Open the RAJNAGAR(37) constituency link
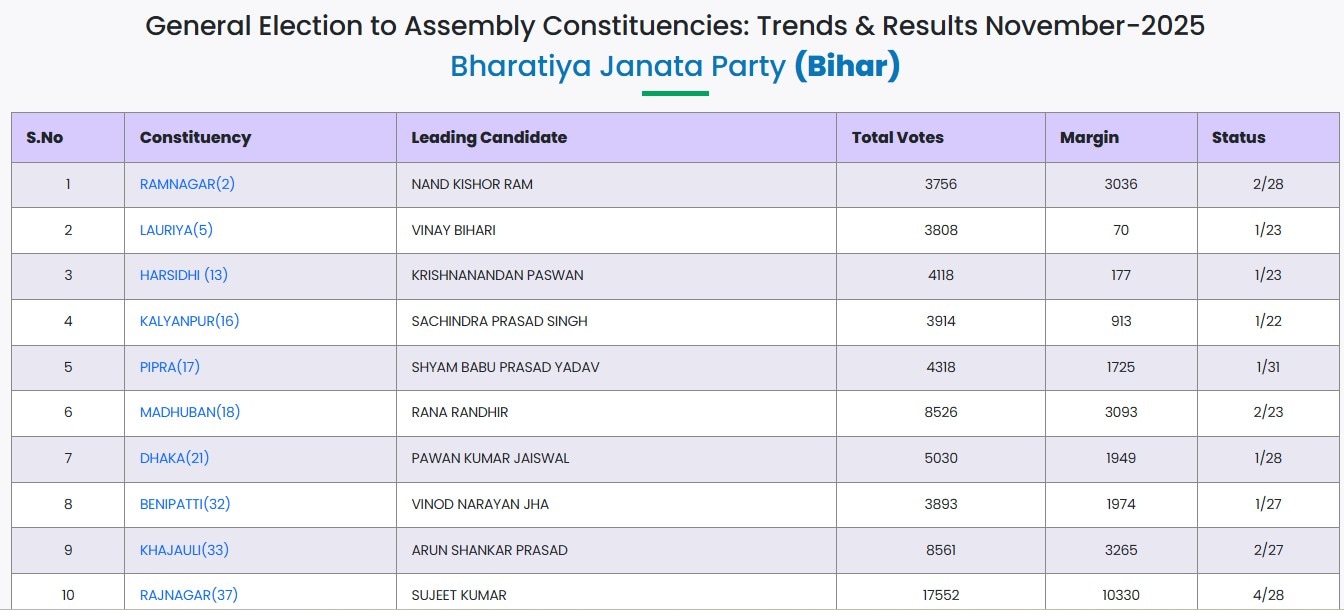The image size is (1344, 610). pos(188,595)
